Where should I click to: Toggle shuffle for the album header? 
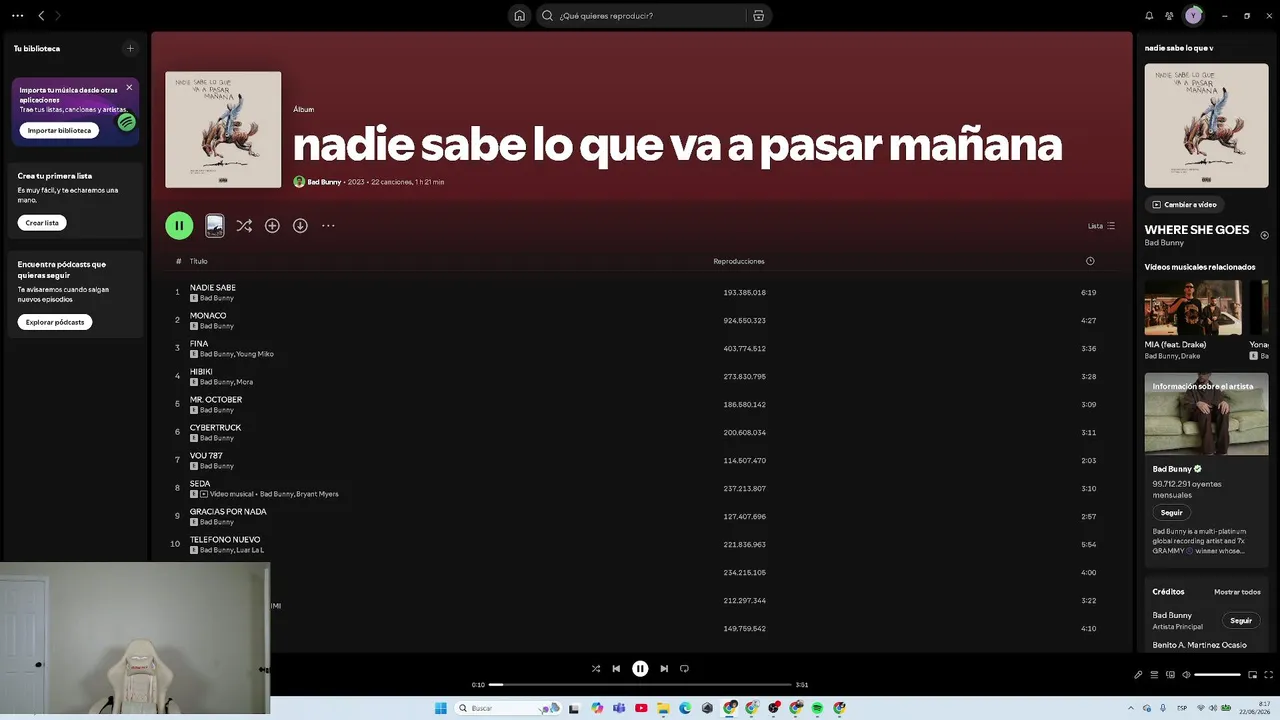pyautogui.click(x=244, y=226)
